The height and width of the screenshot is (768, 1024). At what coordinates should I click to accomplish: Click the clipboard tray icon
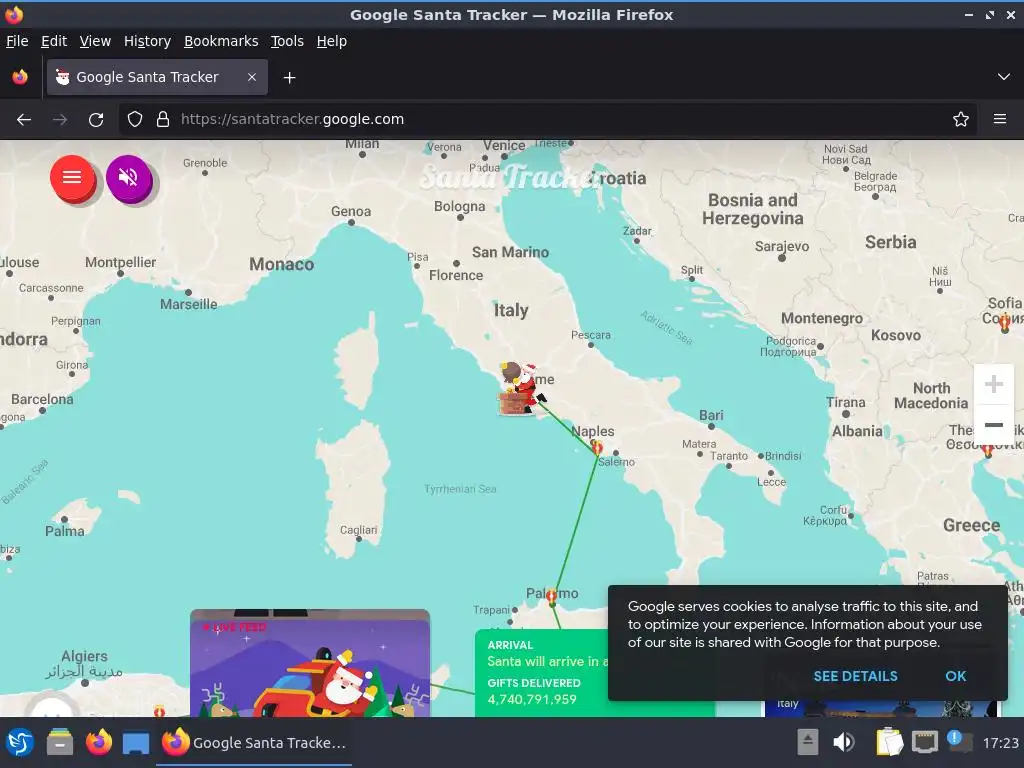coord(889,743)
